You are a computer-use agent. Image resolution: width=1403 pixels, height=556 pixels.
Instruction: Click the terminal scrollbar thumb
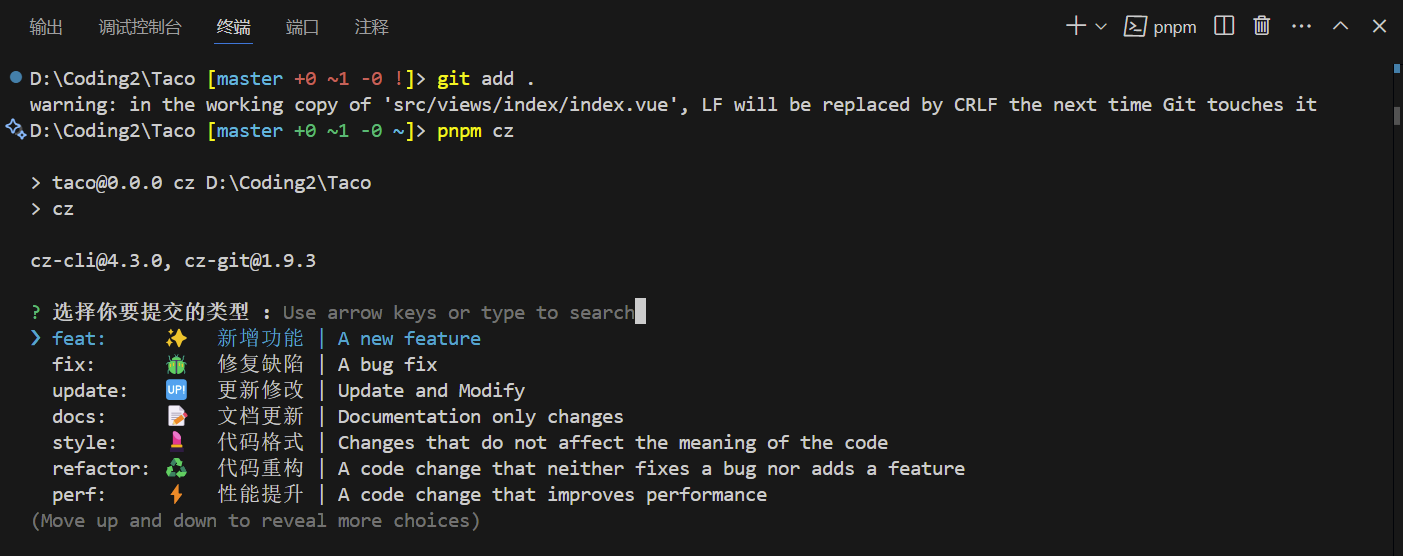(x=1396, y=114)
